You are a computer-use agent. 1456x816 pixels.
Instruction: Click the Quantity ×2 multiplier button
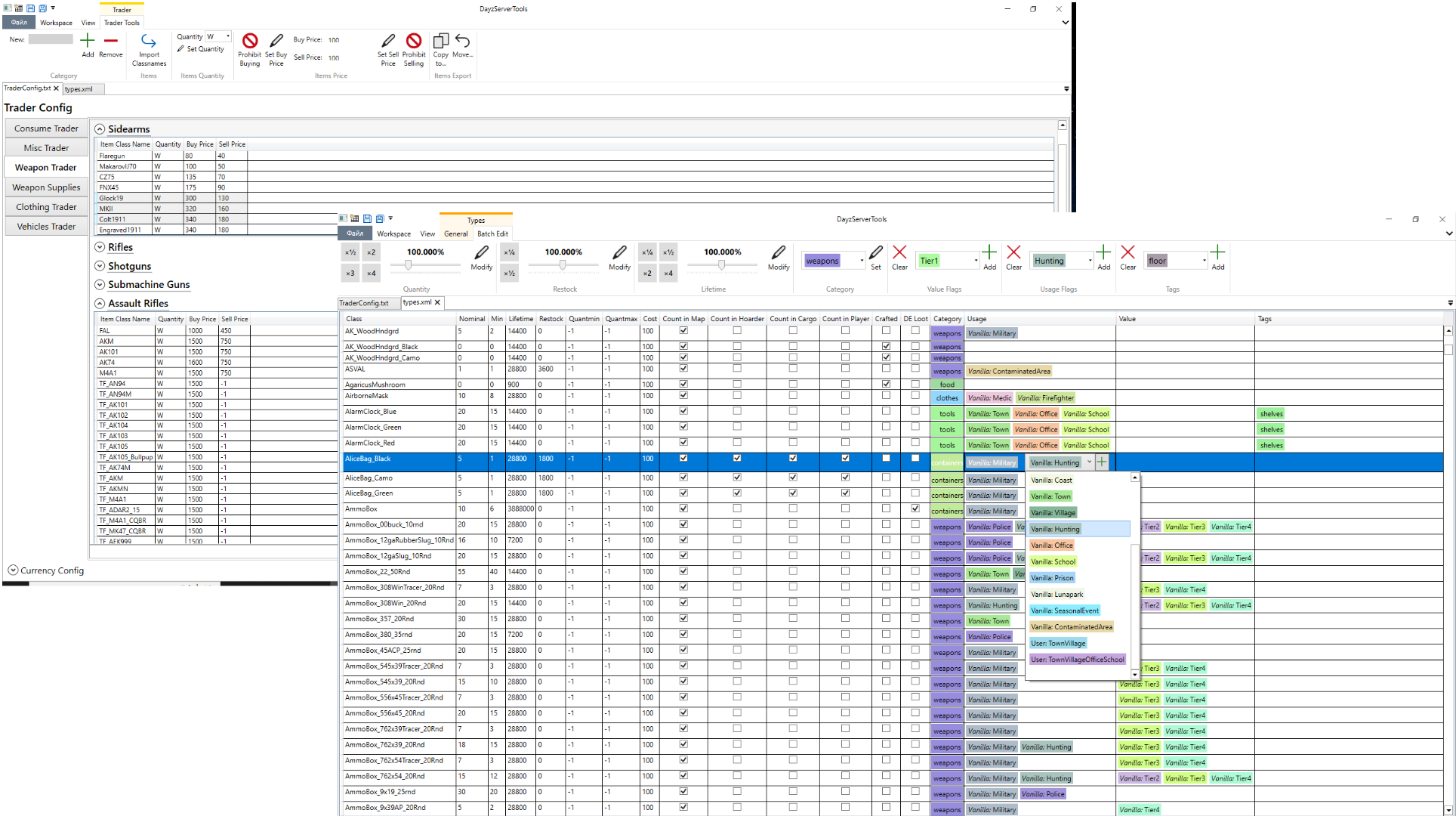click(x=371, y=252)
